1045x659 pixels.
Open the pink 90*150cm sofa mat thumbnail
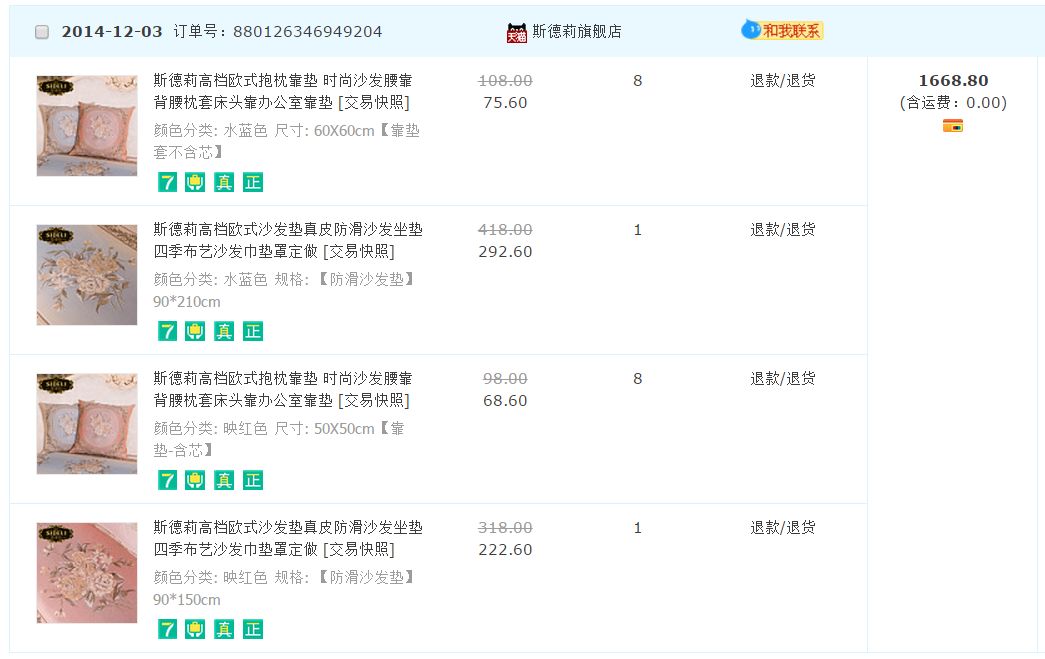pos(87,573)
